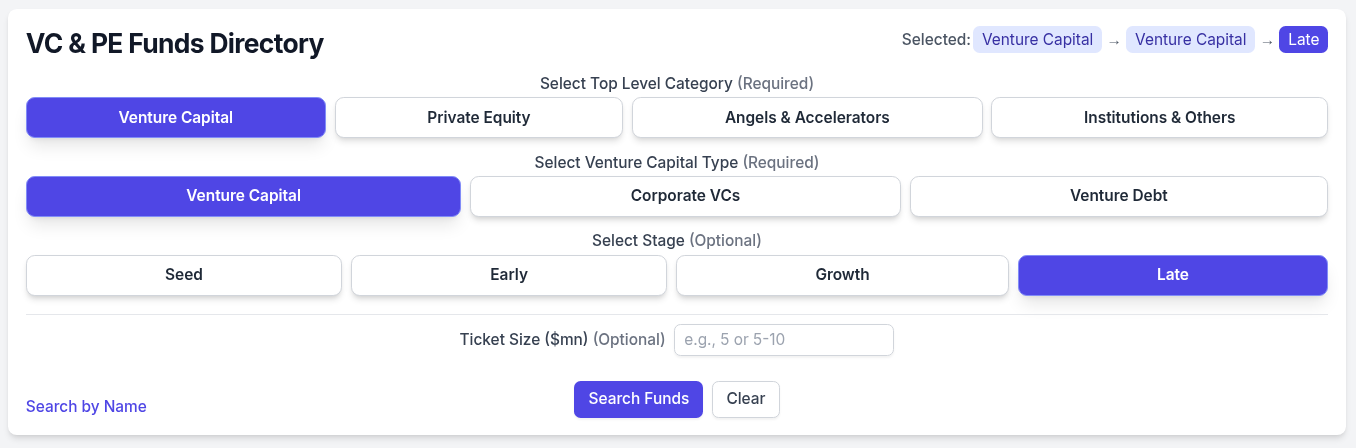Image resolution: width=1356 pixels, height=448 pixels.
Task: Pick the Institutions & Others category
Action: point(1159,117)
